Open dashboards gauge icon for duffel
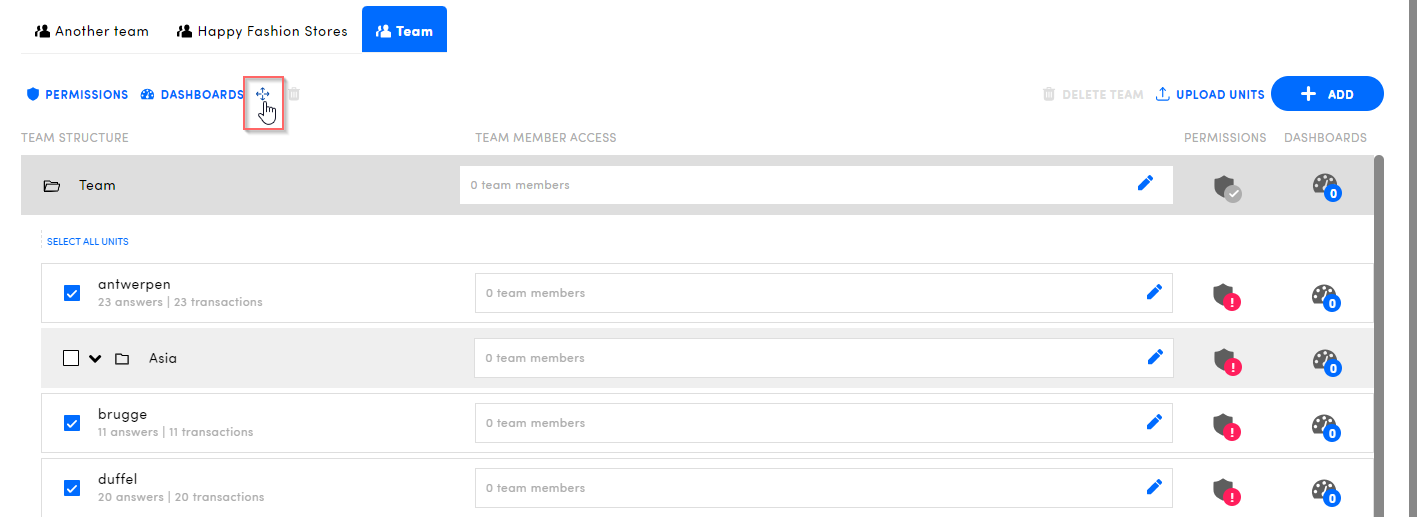 [x=1325, y=490]
